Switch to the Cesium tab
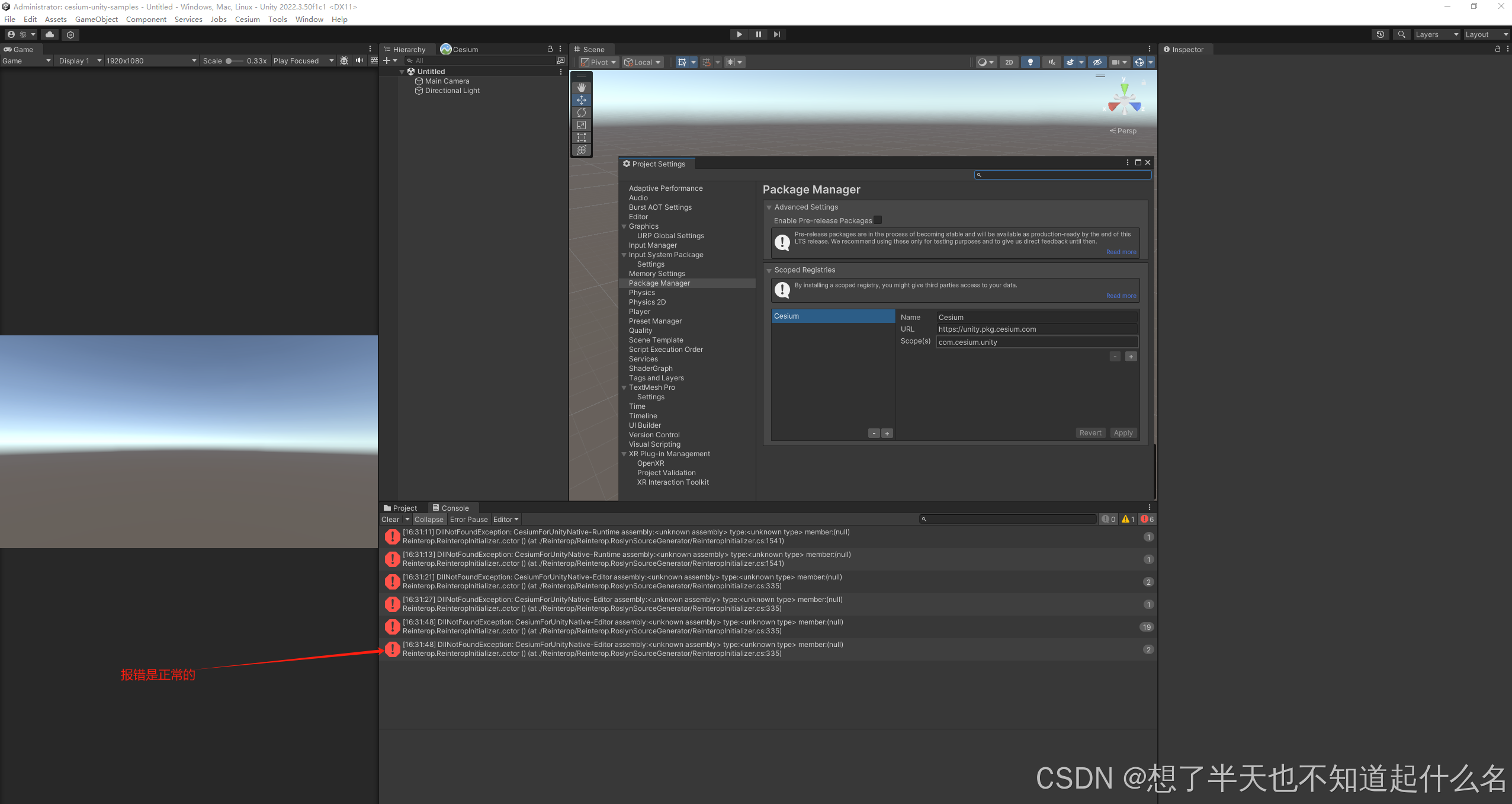The width and height of the screenshot is (1512, 804). pos(459,49)
